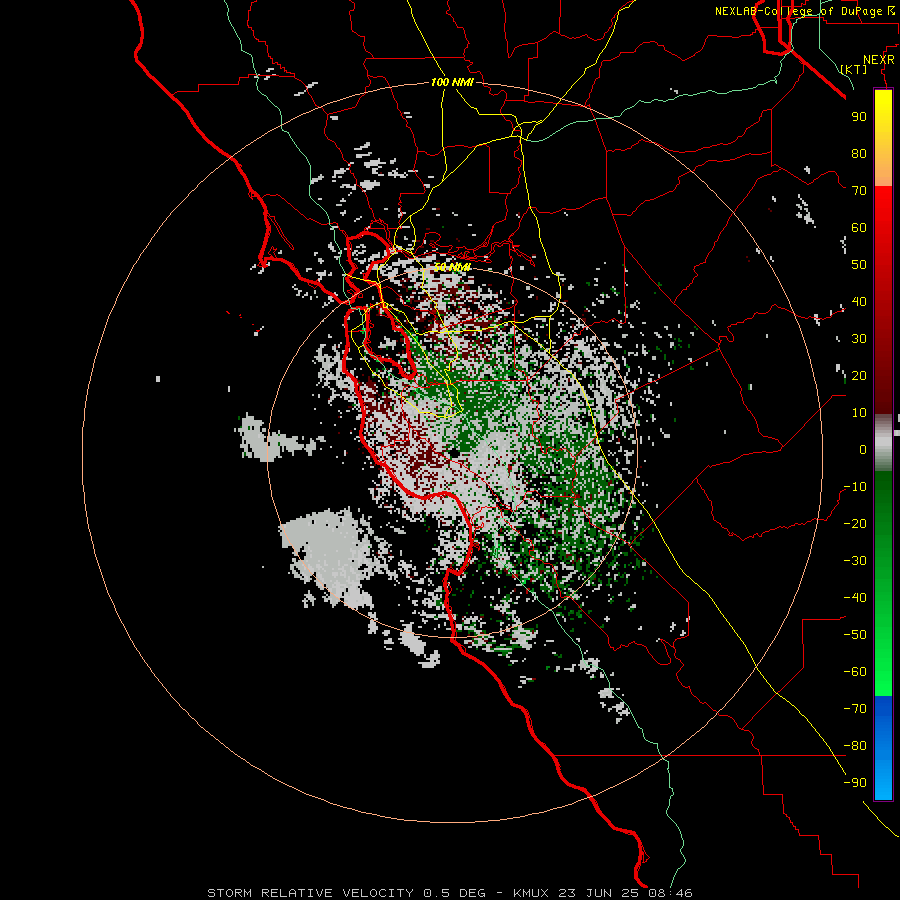
Task: Click the "KMUX" station identifier in caption
Action: pyautogui.click(x=530, y=893)
